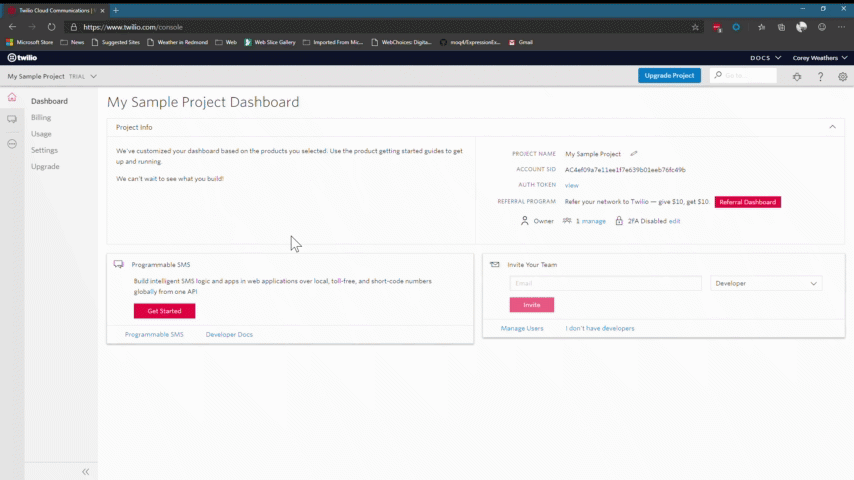Expand the My Sample Project switcher
This screenshot has height=480, width=854.
pos(52,76)
